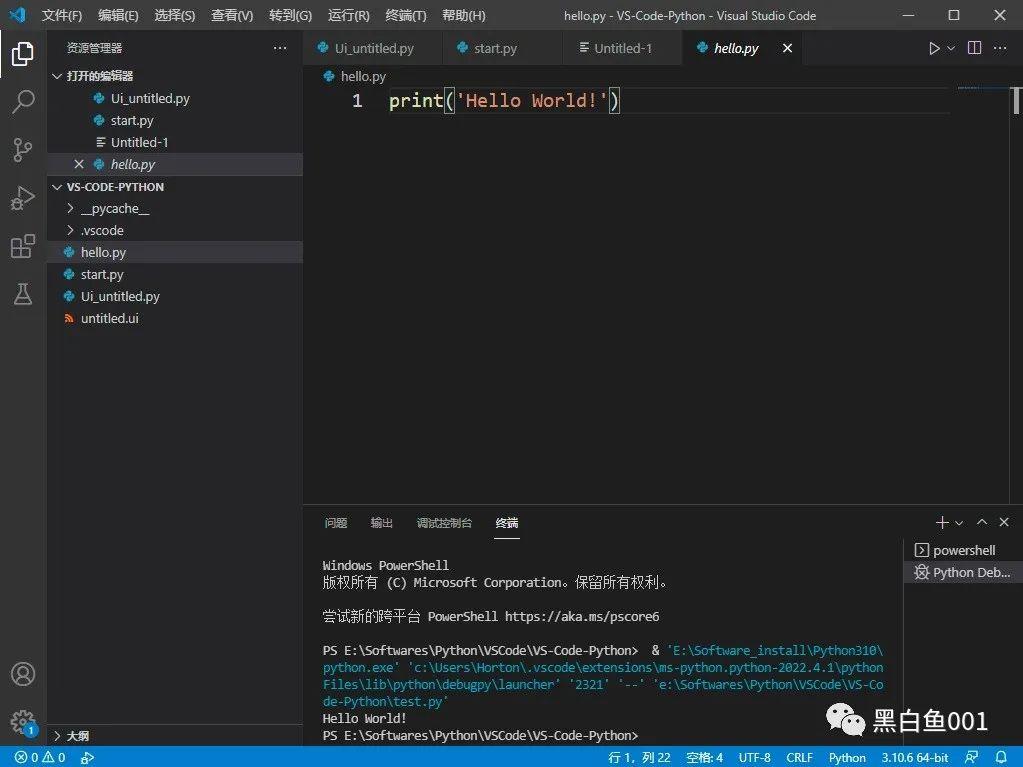Open the Testing flask view
Image resolution: width=1023 pixels, height=767 pixels.
coord(22,293)
